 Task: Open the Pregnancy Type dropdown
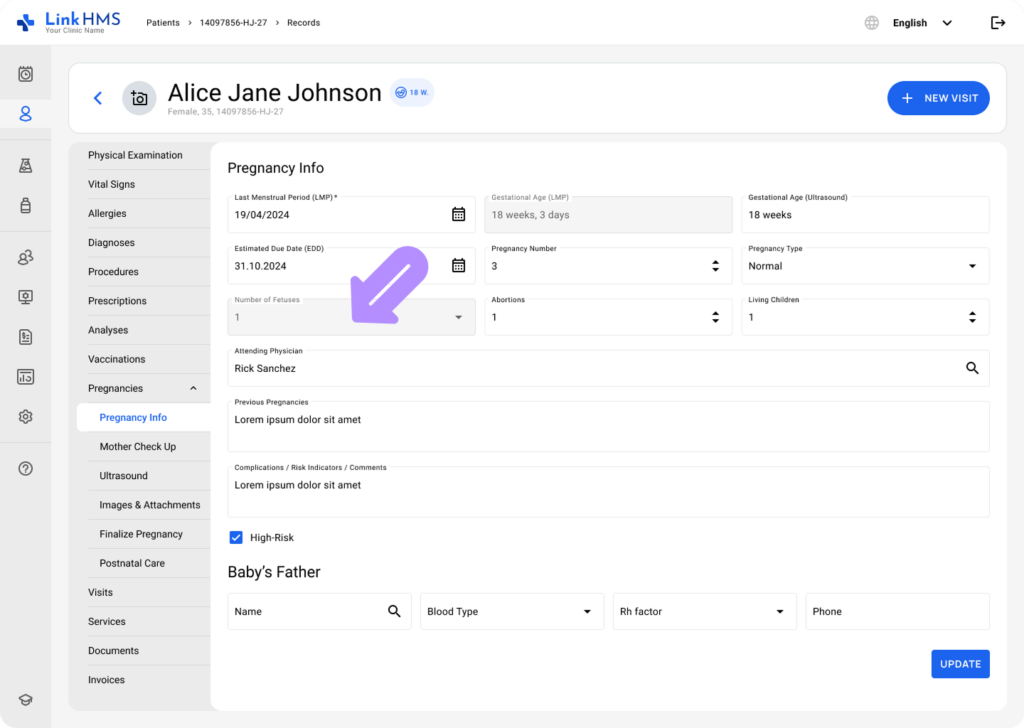(972, 266)
